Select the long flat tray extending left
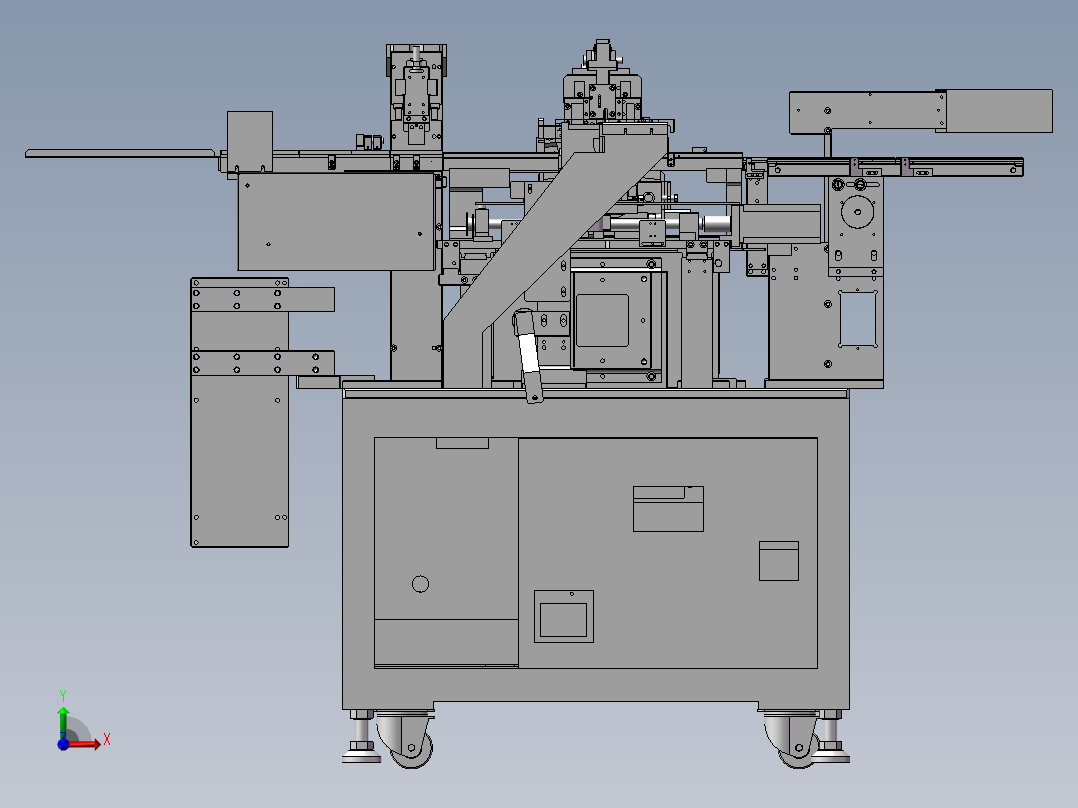Screen dimensions: 1078x808 pyautogui.click(x=120, y=153)
